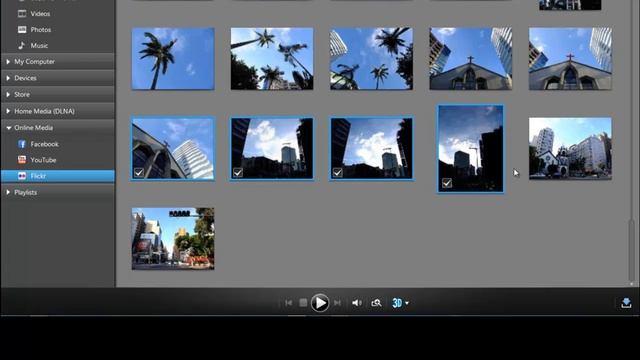Select the enlarged portrait skyline photo
The image size is (640, 360).
click(x=471, y=149)
